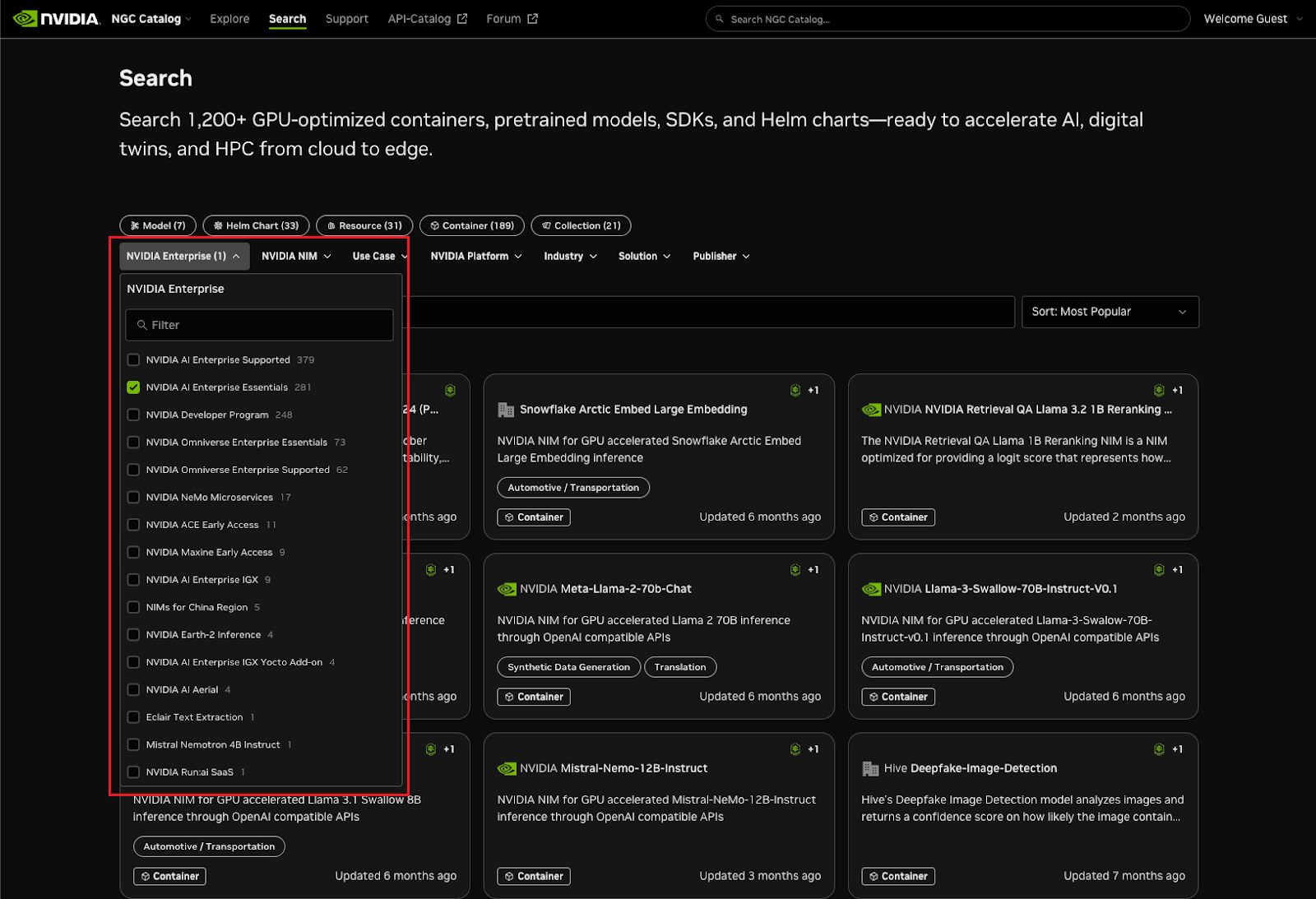Image resolution: width=1316 pixels, height=899 pixels.
Task: Click green shield badge on Llama-3-Swallow card
Action: 1159,570
